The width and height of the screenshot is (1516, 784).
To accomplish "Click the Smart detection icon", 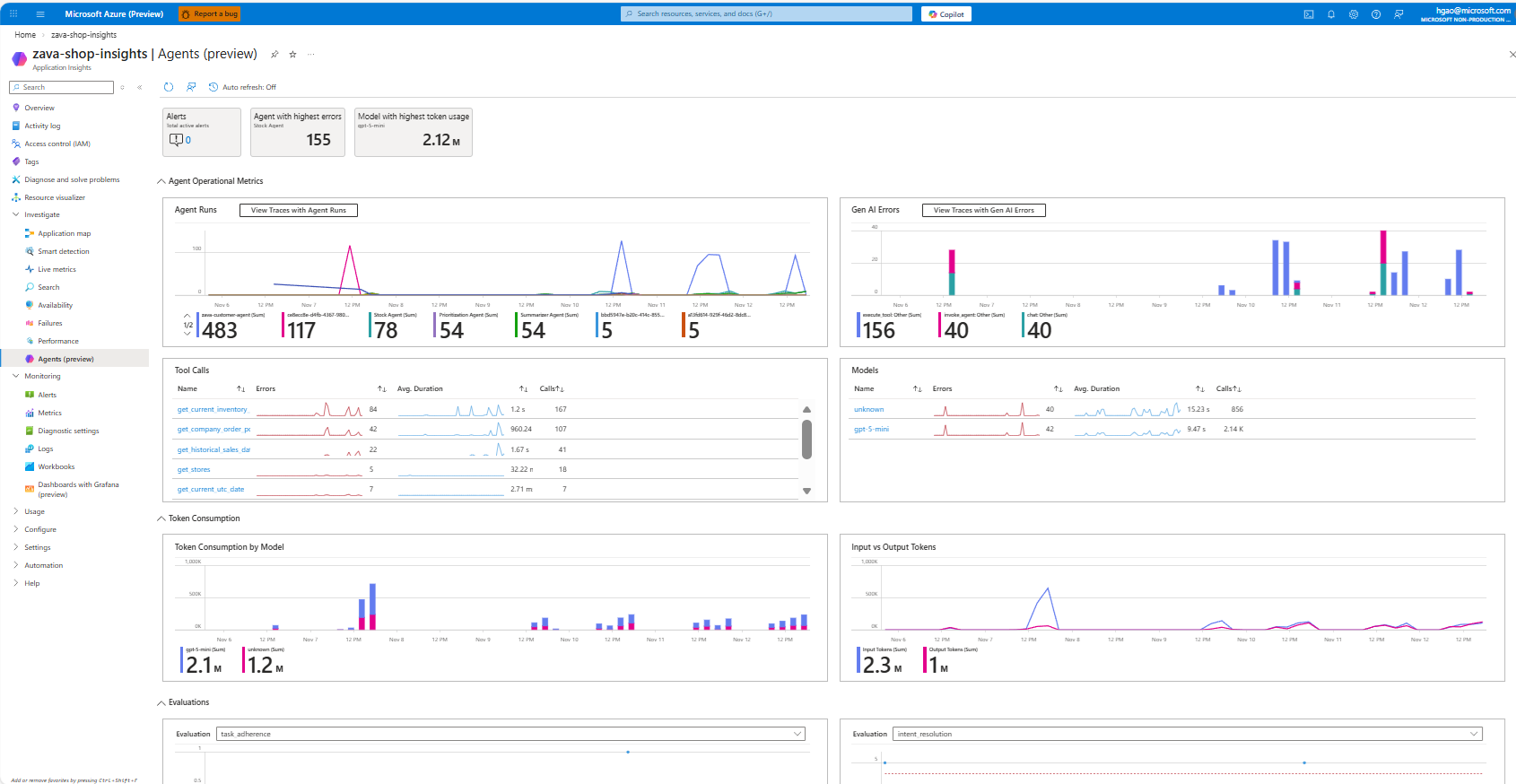I will click(x=30, y=251).
